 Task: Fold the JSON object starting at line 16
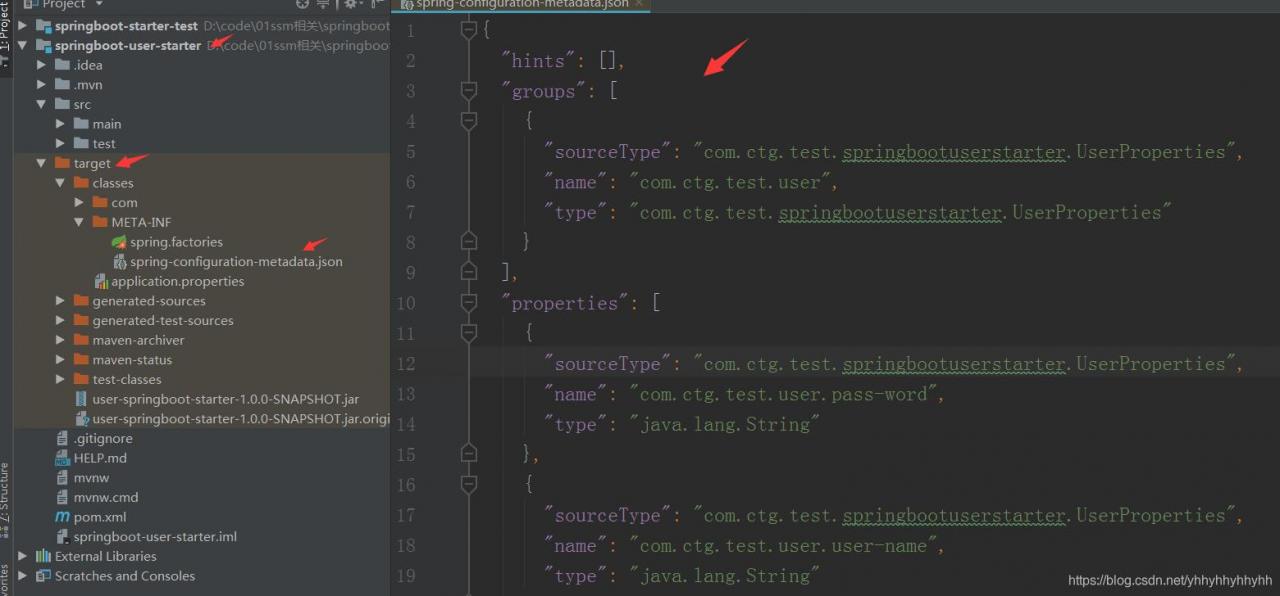tap(468, 485)
